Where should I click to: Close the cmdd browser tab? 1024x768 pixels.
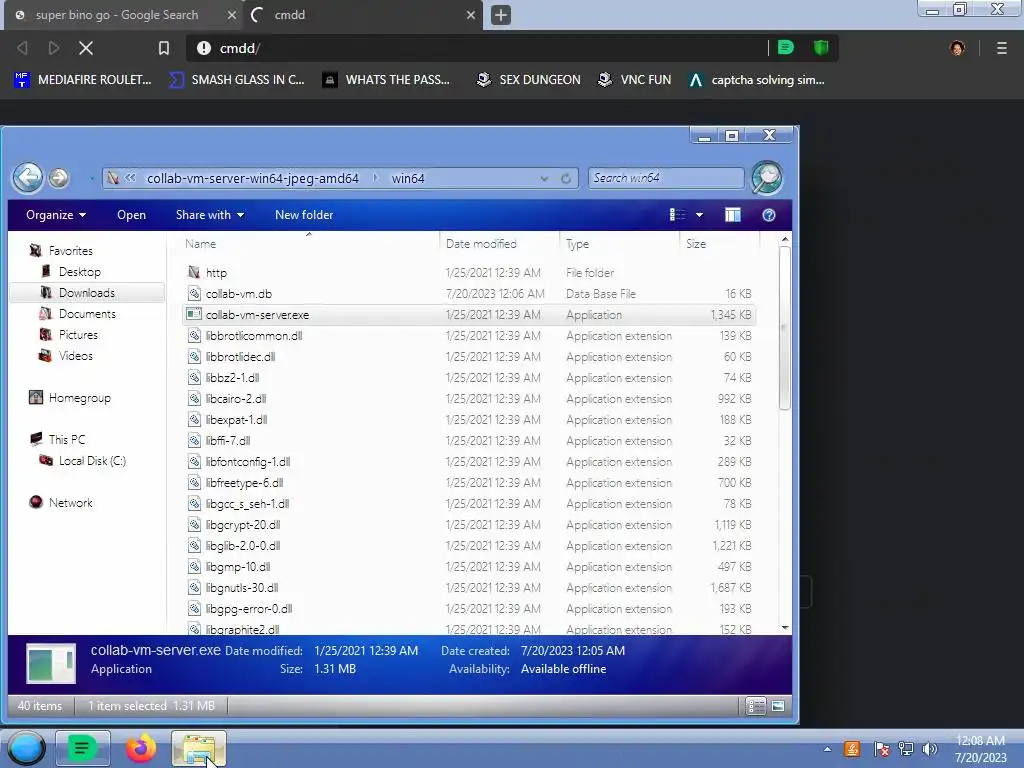pyautogui.click(x=470, y=15)
